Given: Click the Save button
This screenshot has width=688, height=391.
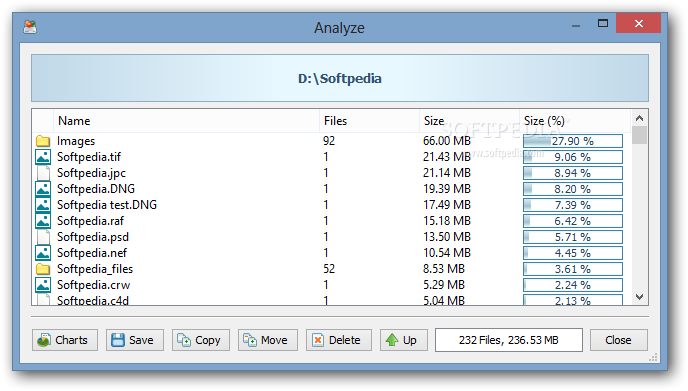Looking at the screenshot, I should (135, 340).
